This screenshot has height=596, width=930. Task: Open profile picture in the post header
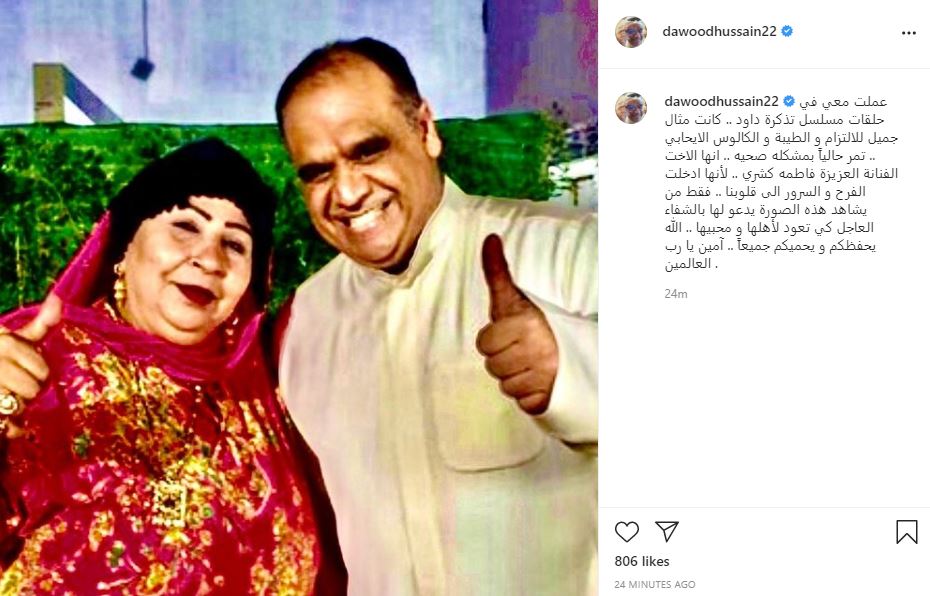(631, 32)
